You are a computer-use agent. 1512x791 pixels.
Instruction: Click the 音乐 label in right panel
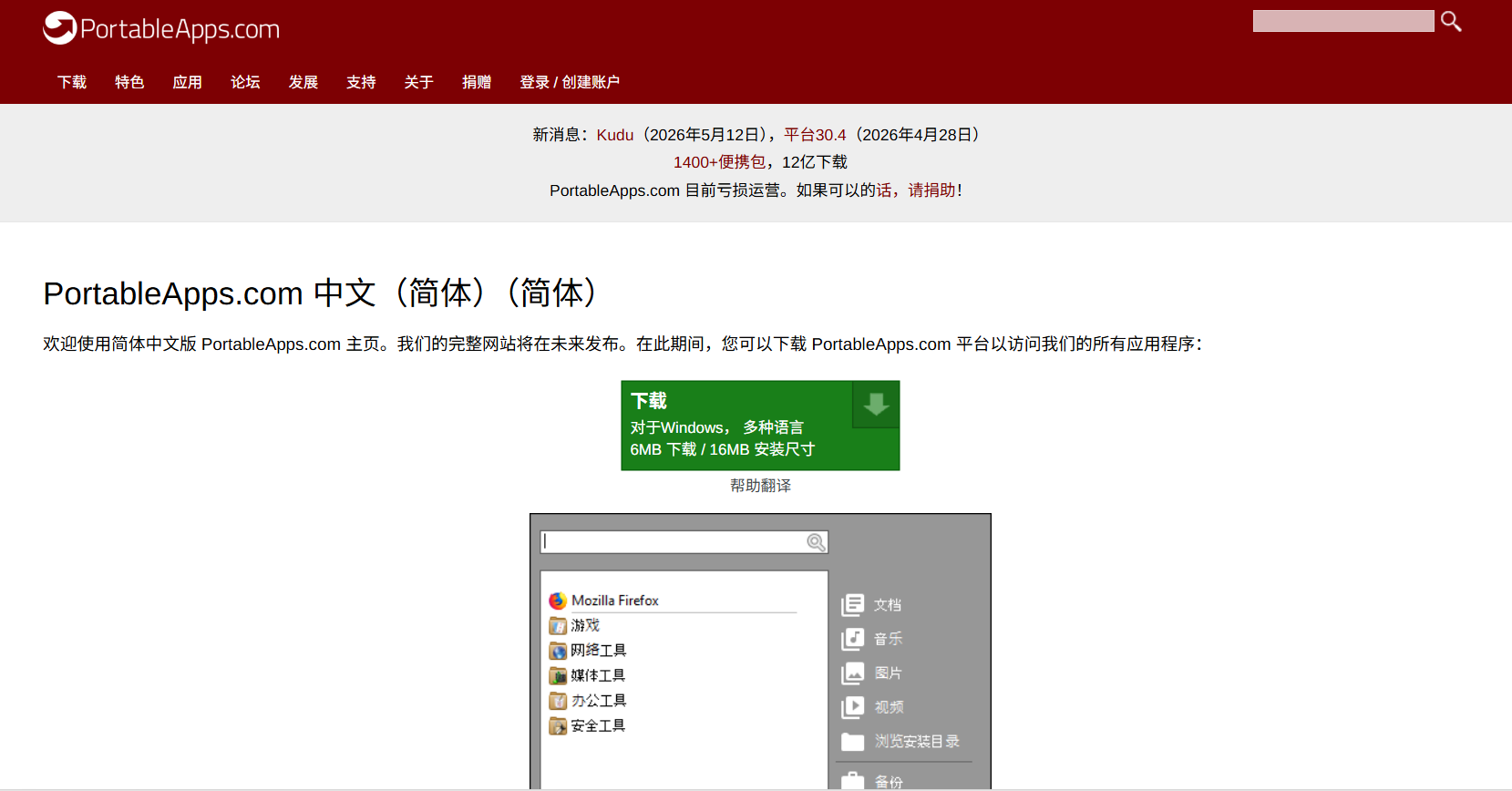coord(888,639)
